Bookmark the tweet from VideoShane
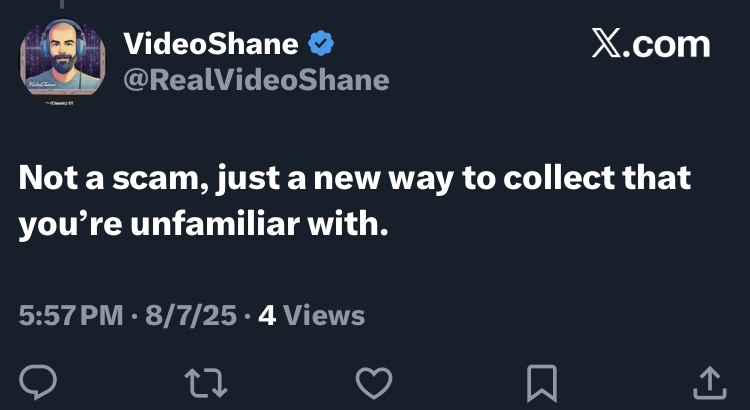The image size is (750, 410). pos(539,380)
